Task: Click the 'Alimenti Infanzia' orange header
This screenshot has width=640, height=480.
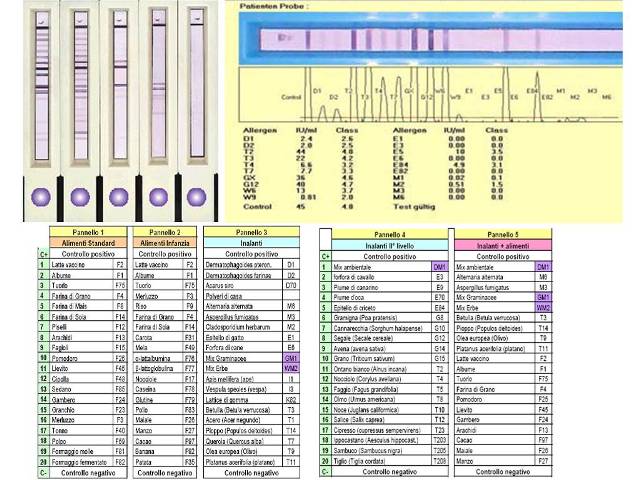Action: point(165,243)
